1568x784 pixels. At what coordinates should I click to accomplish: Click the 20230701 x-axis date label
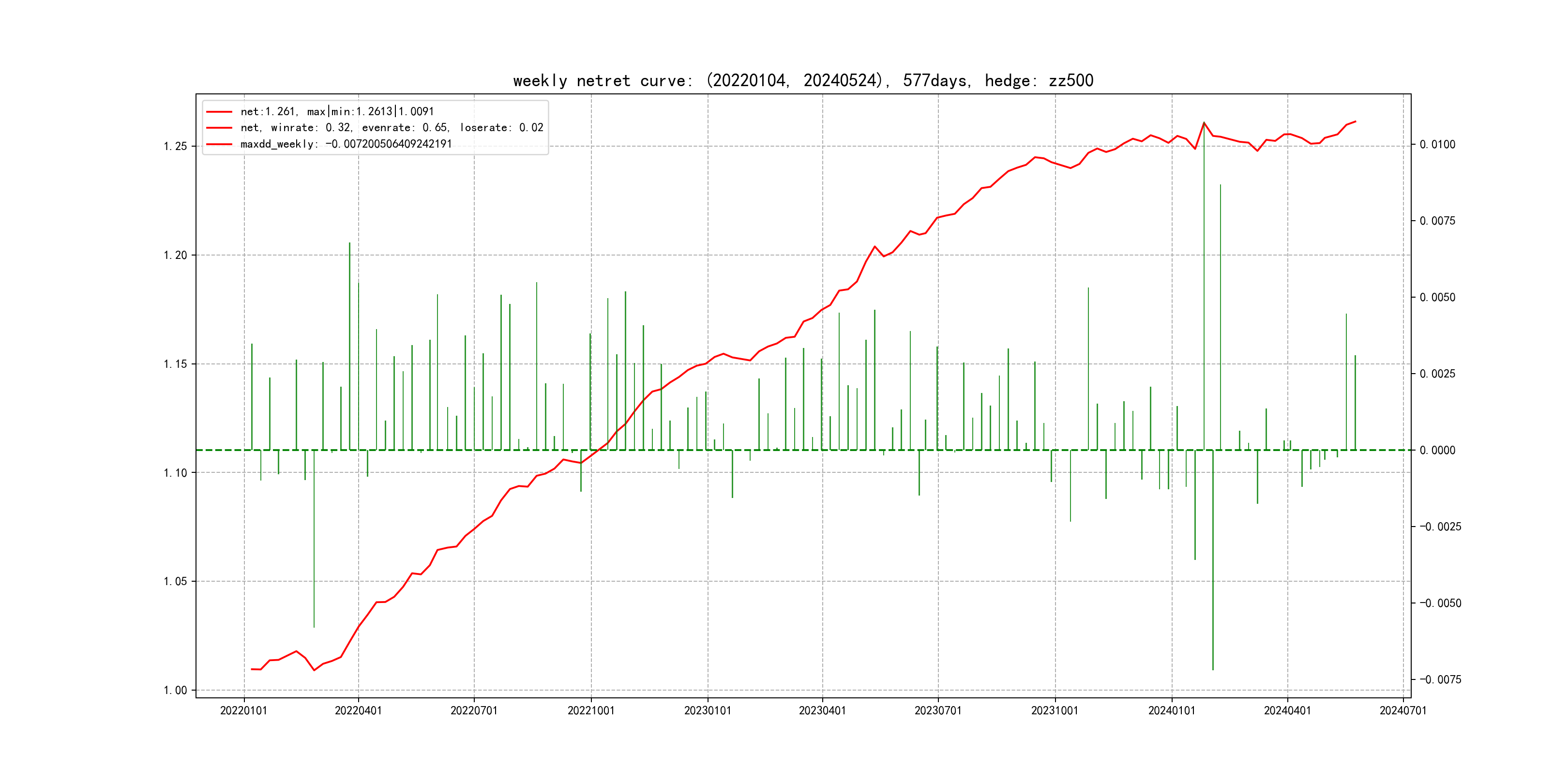[x=937, y=711]
